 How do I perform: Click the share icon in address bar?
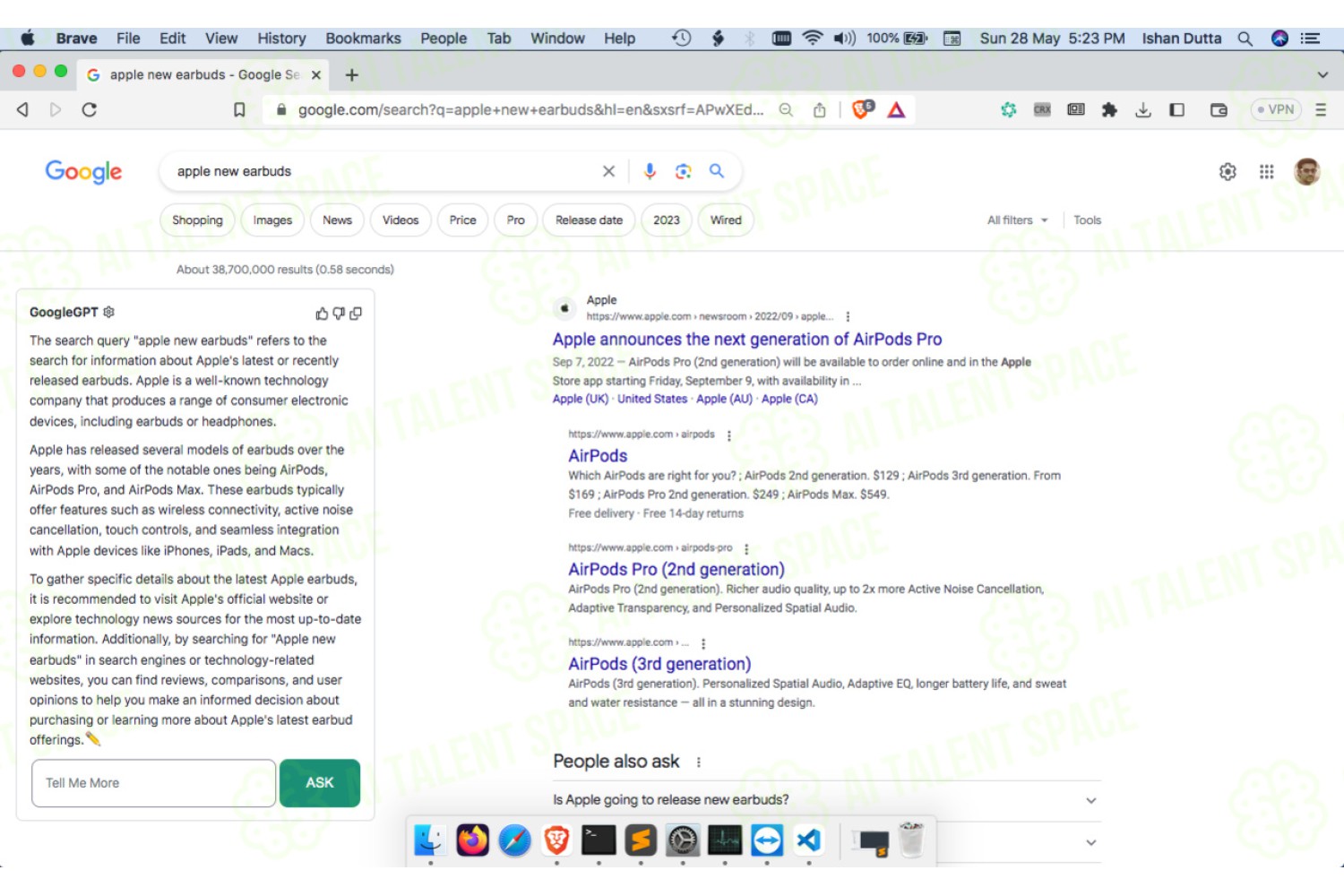[819, 109]
